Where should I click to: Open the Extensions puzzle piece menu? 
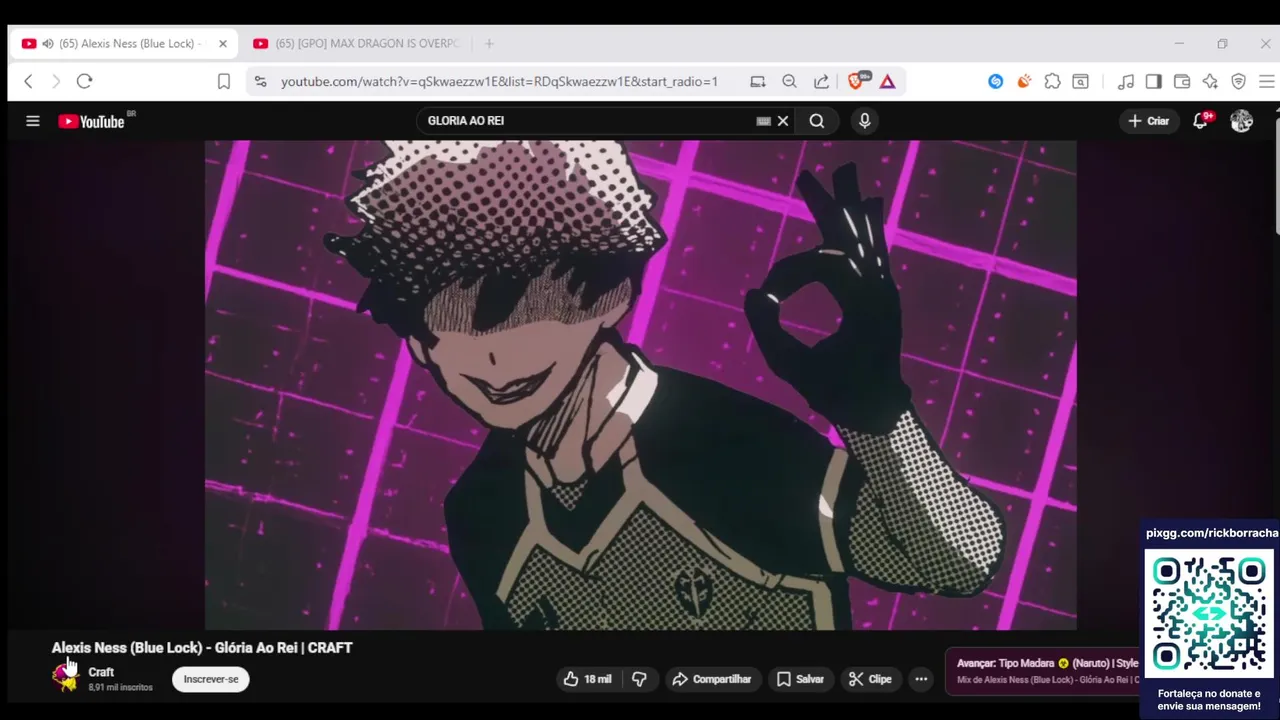[x=1052, y=82]
